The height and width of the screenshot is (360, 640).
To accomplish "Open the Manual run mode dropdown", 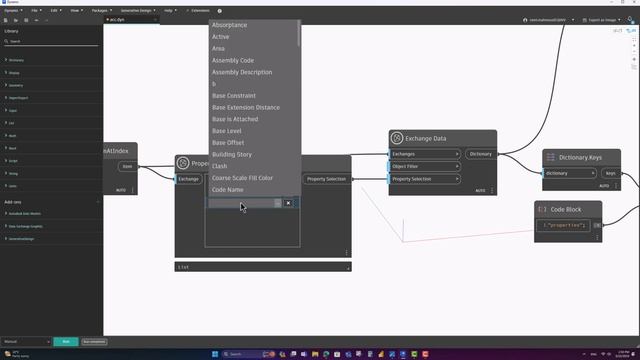I will coord(26,342).
